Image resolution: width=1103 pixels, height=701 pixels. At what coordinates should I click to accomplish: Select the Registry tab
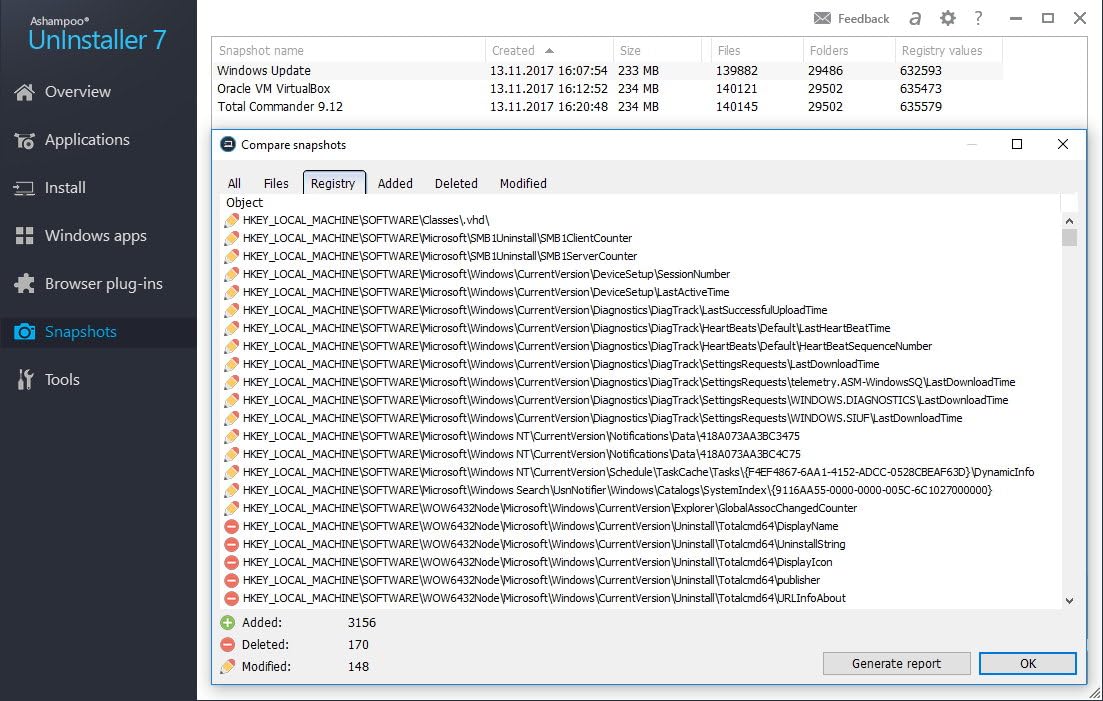333,183
